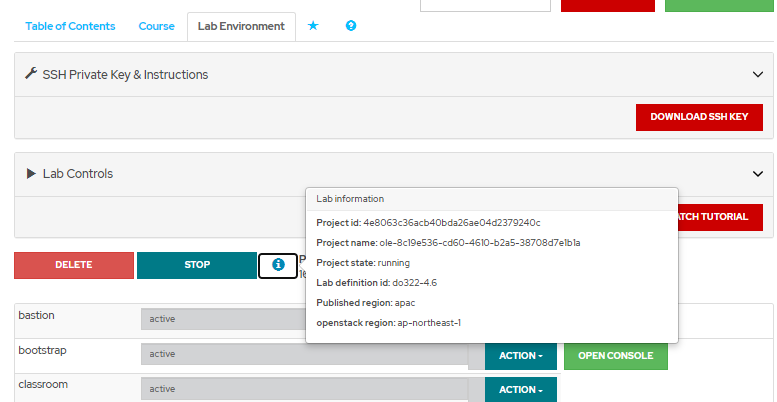Click the bastion active status bar
The width and height of the screenshot is (777, 402).
(x=222, y=320)
